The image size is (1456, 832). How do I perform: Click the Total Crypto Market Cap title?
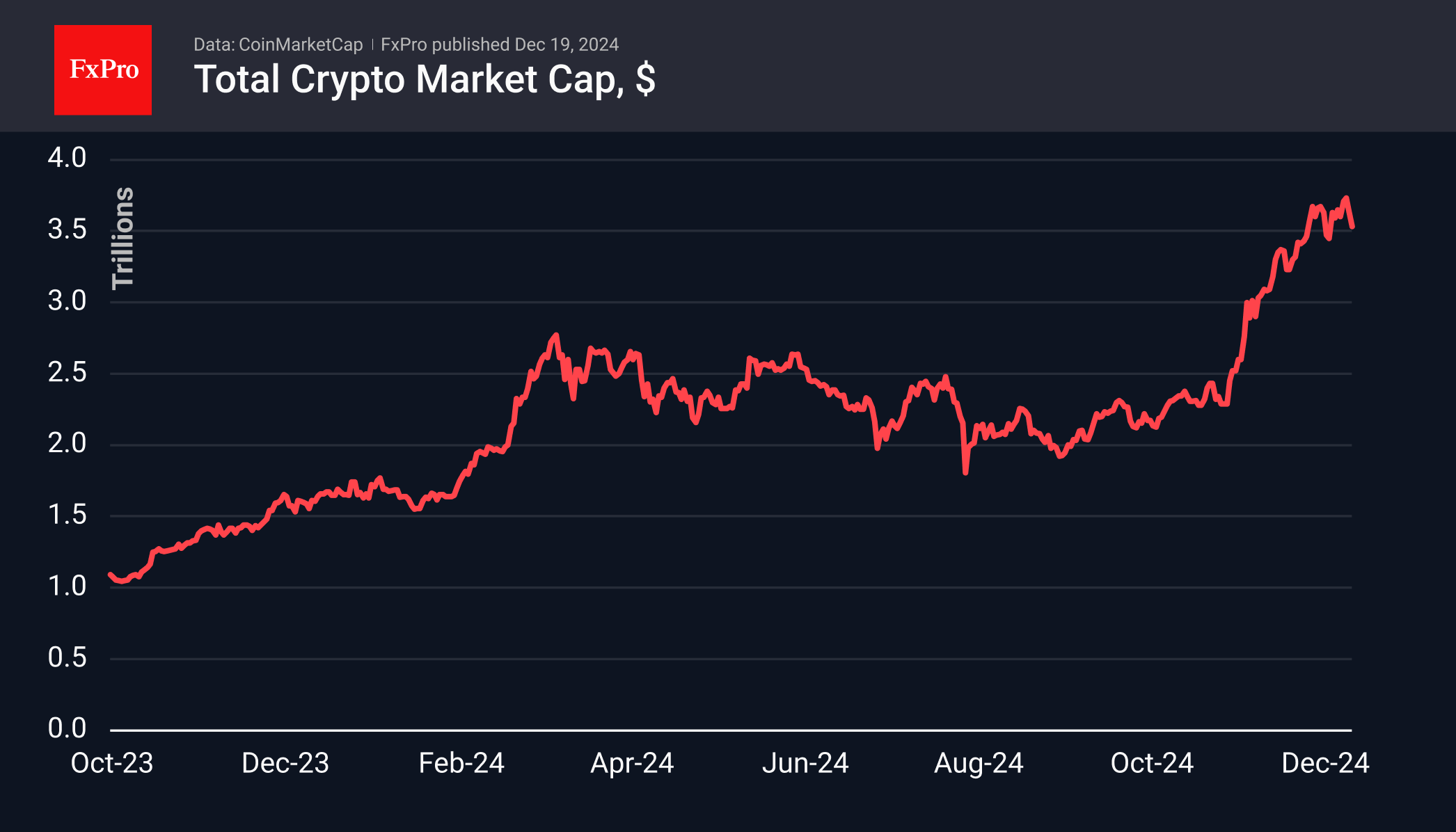424,79
